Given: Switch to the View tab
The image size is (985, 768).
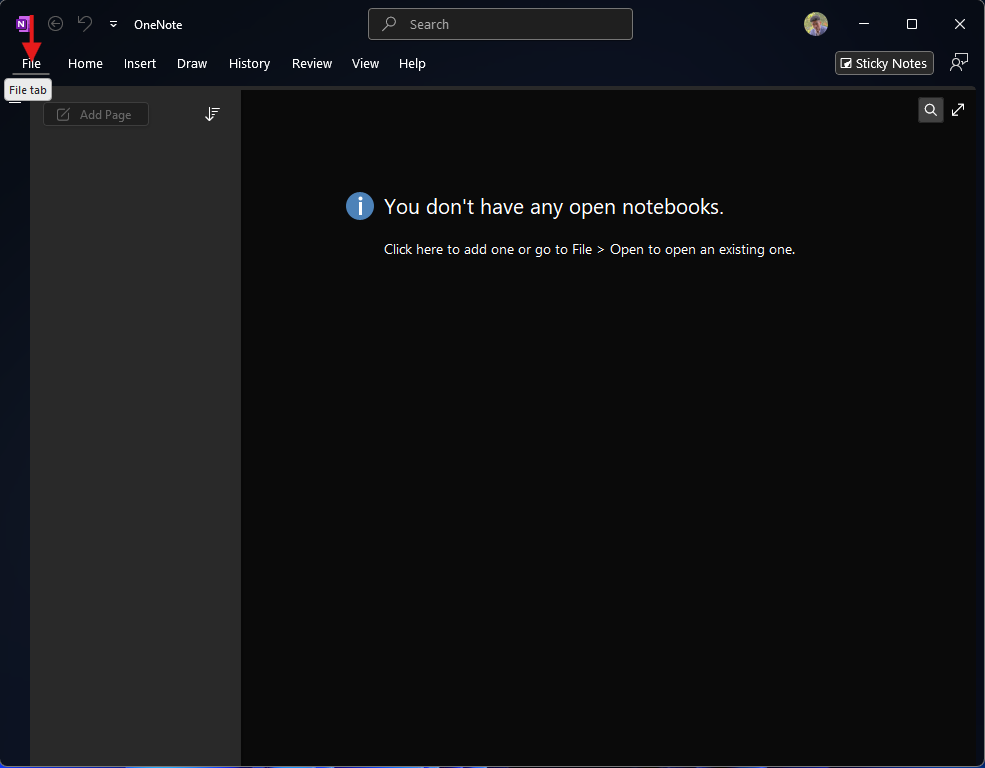Looking at the screenshot, I should (365, 64).
